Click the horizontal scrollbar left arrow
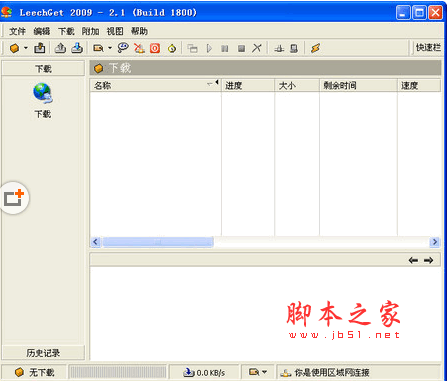 (x=96, y=242)
